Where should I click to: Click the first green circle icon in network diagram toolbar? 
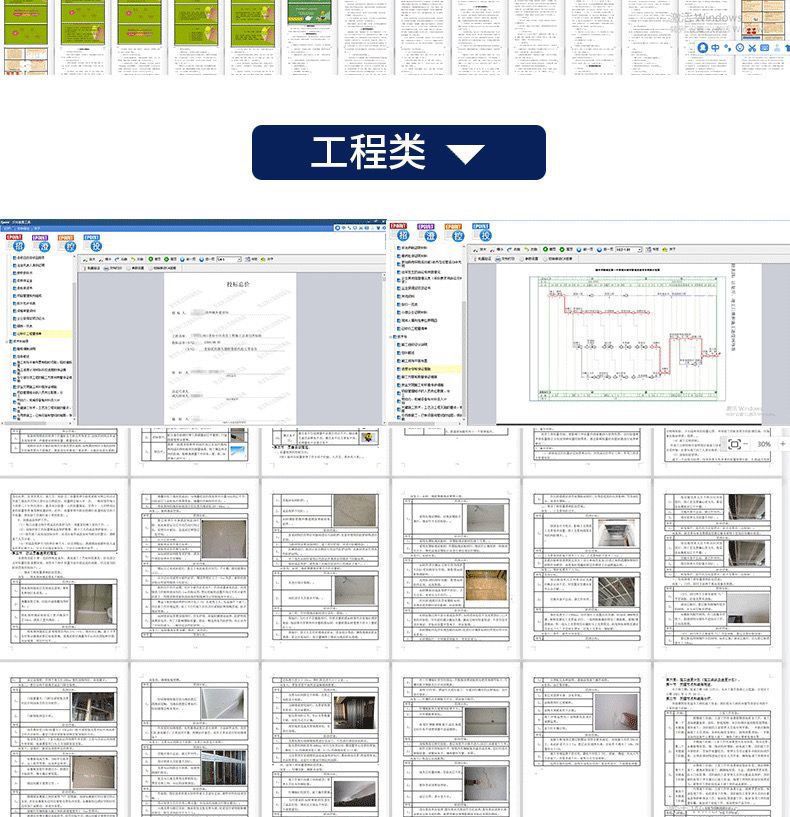tap(546, 250)
